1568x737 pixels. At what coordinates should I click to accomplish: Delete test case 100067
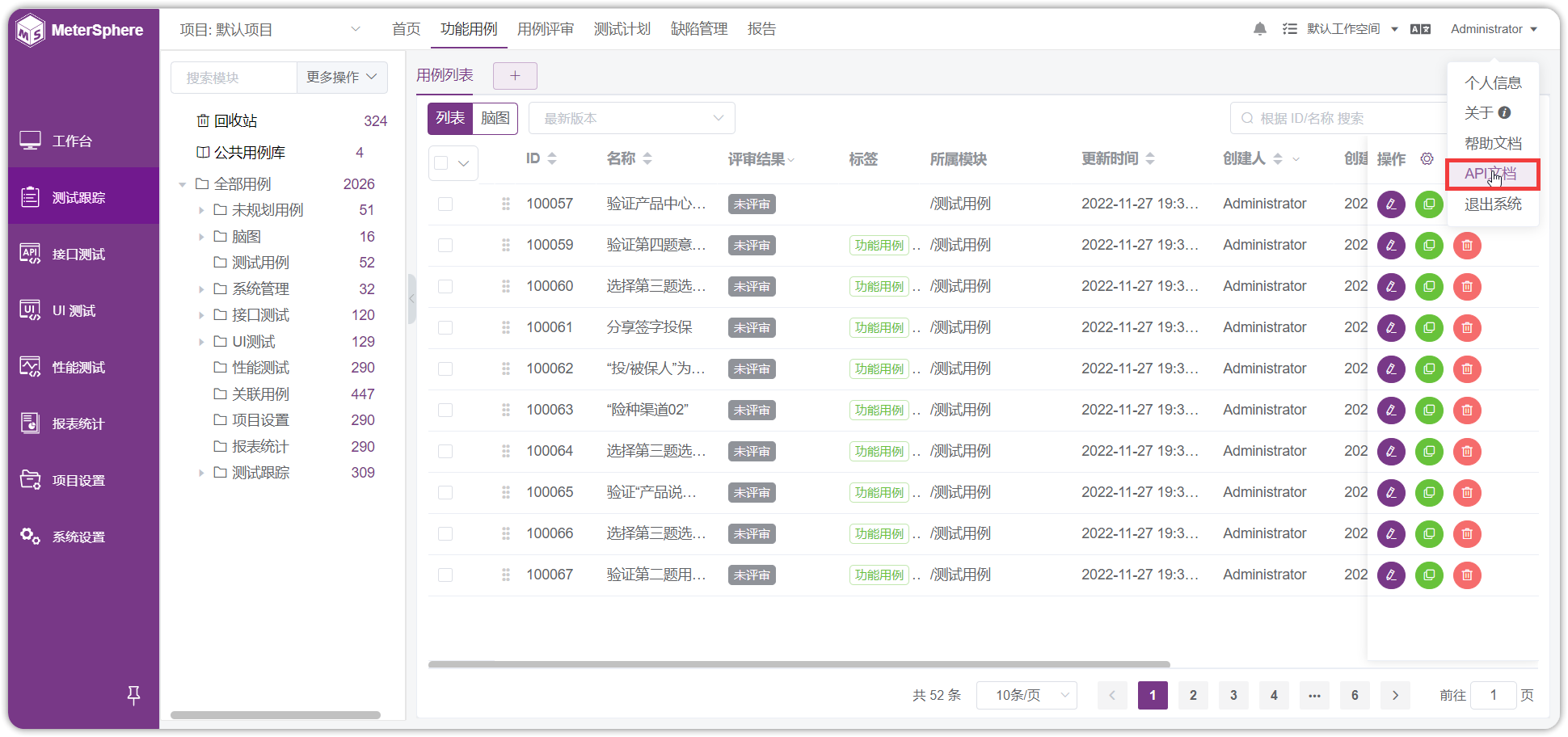click(1467, 575)
